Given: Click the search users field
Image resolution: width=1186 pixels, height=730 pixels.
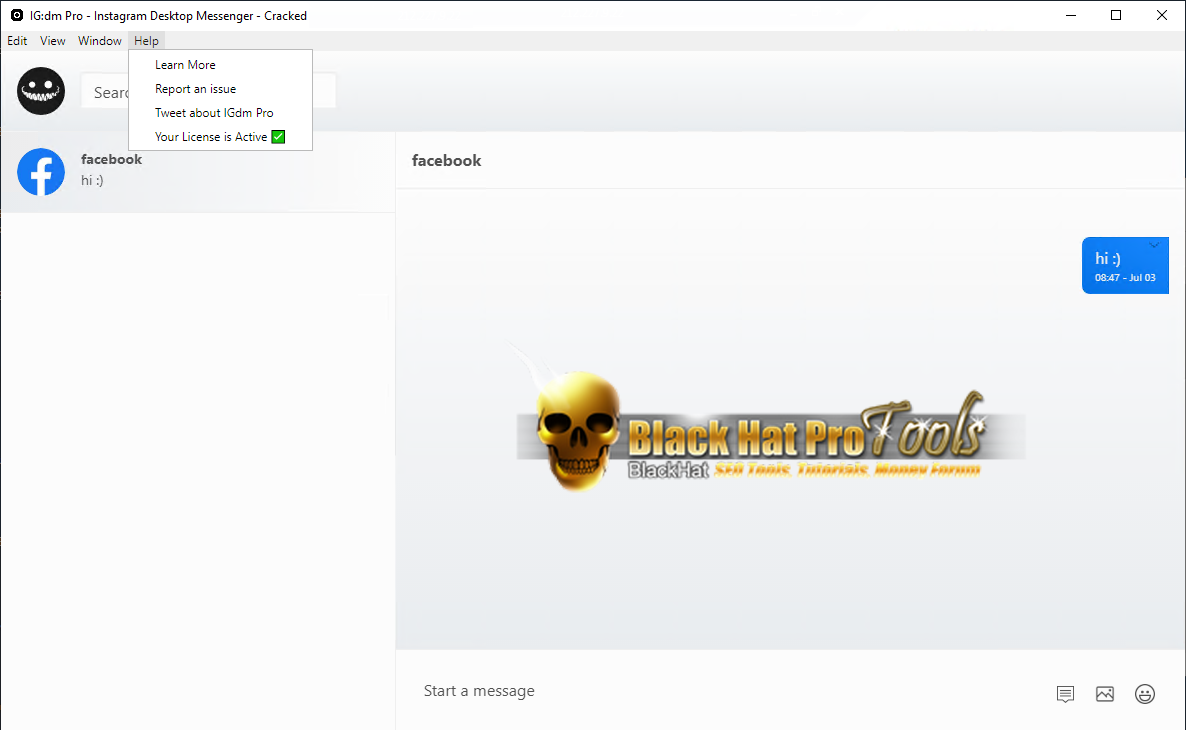Looking at the screenshot, I should [208, 92].
